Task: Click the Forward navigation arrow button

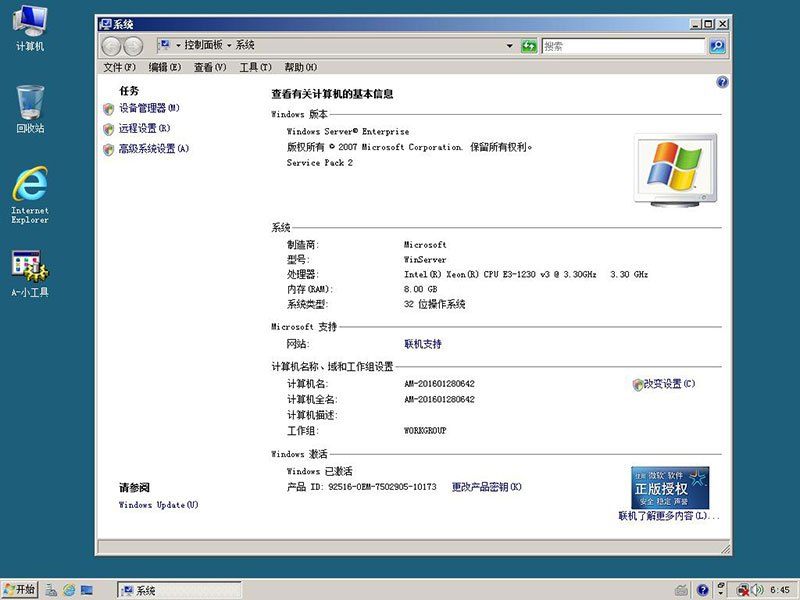Action: click(x=133, y=46)
